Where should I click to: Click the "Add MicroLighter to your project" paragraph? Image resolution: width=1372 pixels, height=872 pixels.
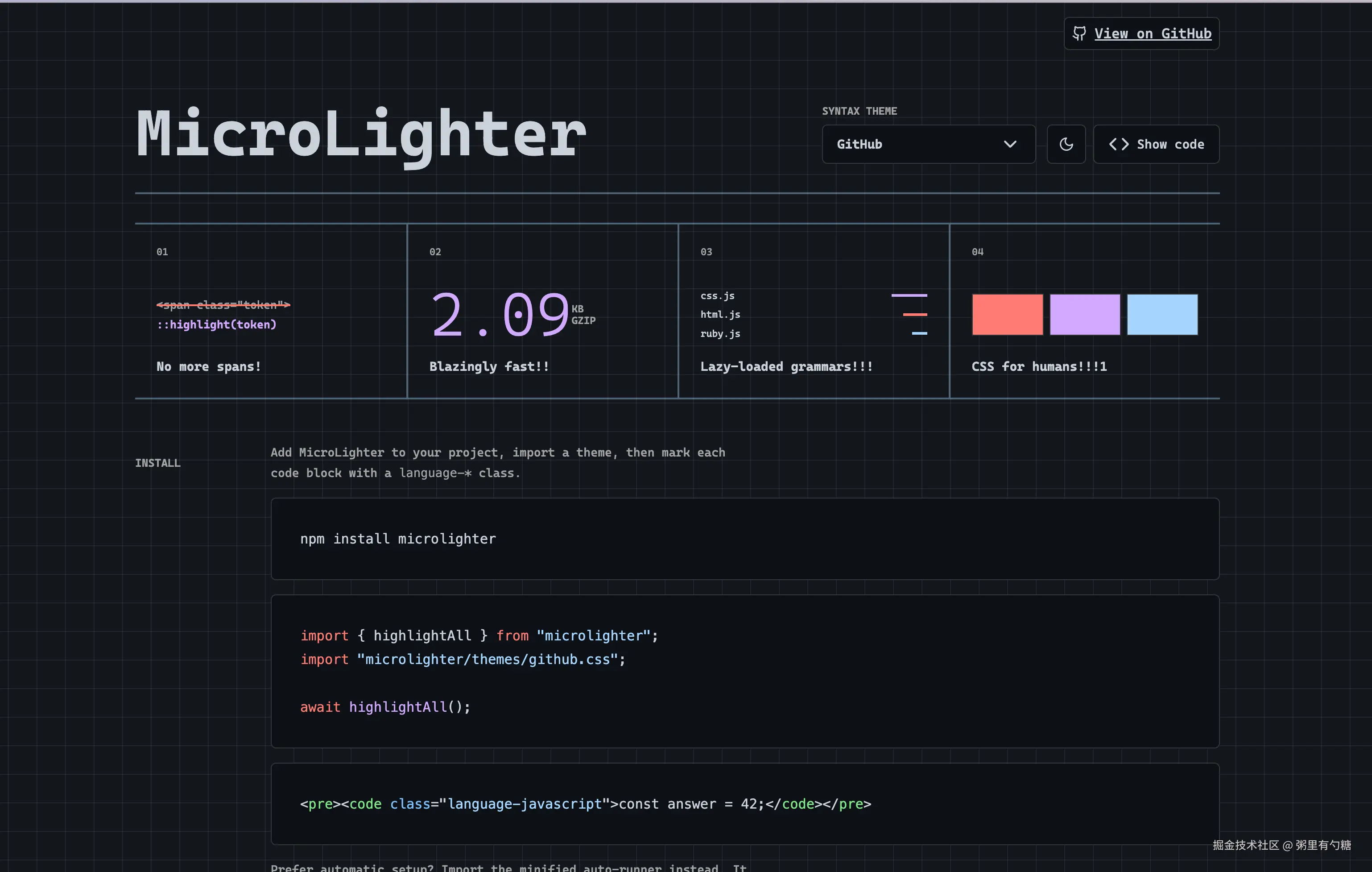click(x=498, y=463)
